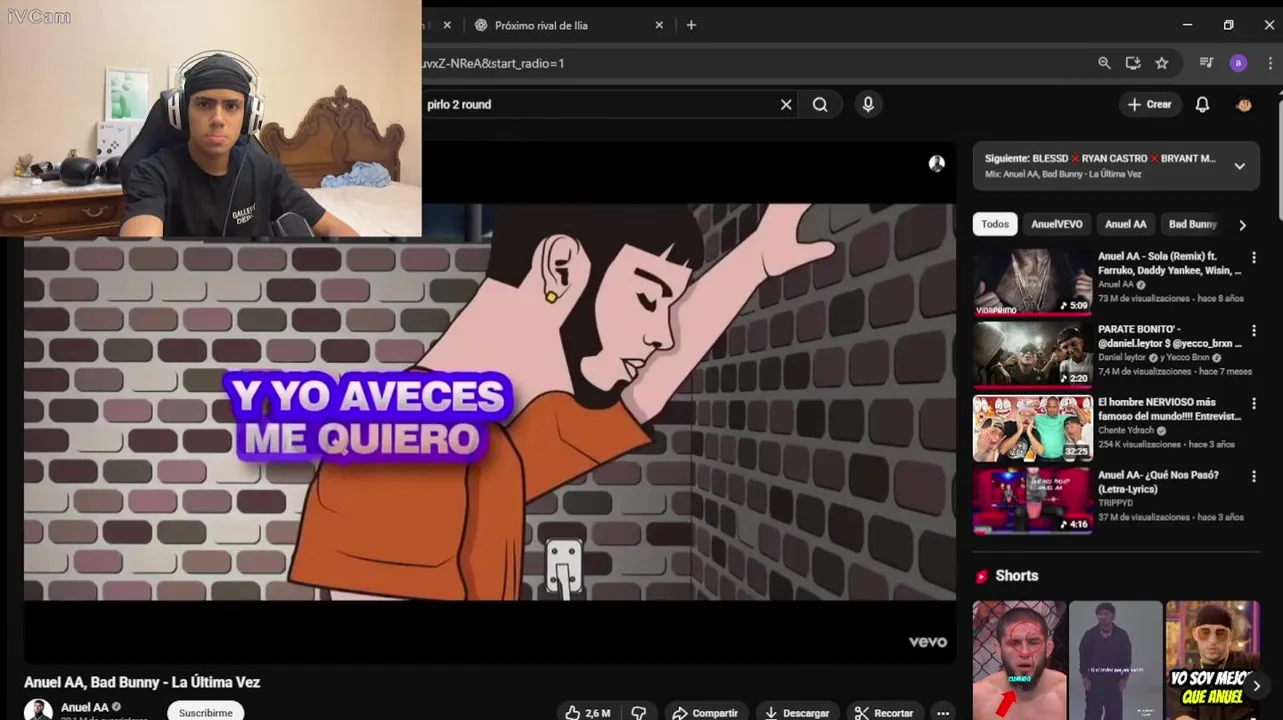
Task: Click the channel watermark icon in player
Action: tap(937, 164)
